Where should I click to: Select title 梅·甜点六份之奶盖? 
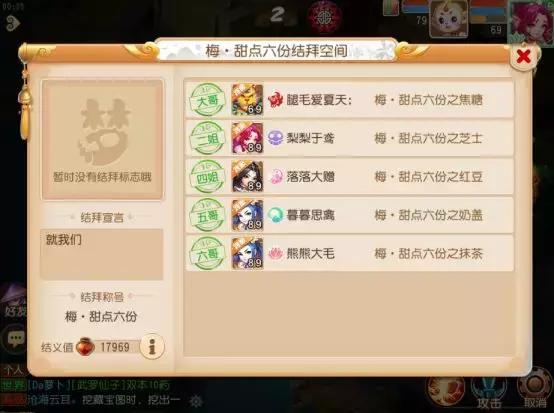[428, 215]
